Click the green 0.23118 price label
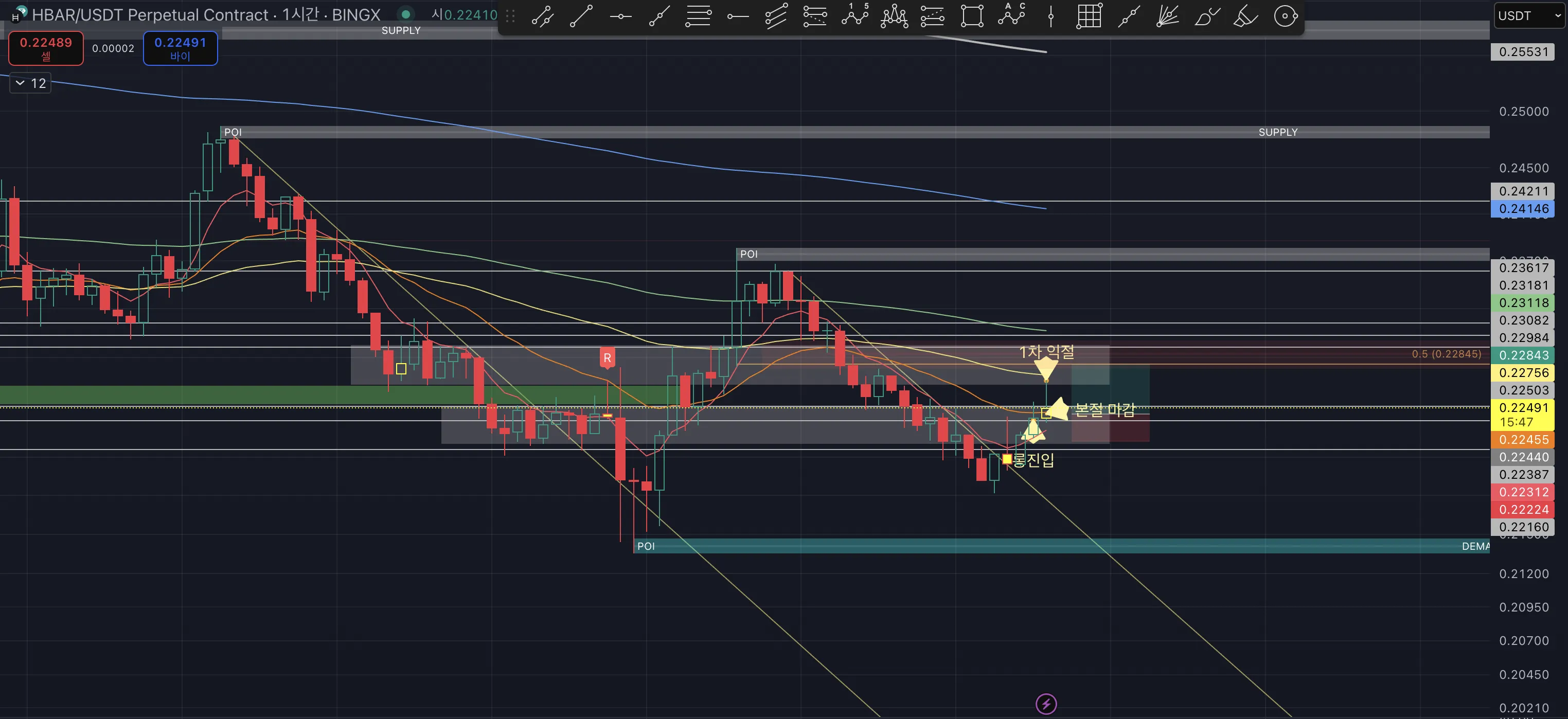Image resolution: width=1568 pixels, height=719 pixels. [1522, 302]
